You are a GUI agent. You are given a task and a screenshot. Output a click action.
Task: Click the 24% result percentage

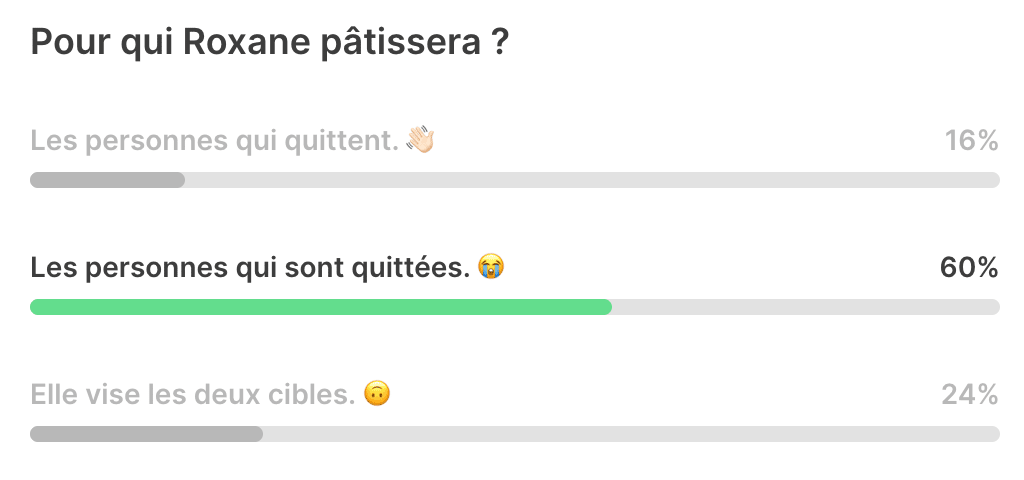970,394
